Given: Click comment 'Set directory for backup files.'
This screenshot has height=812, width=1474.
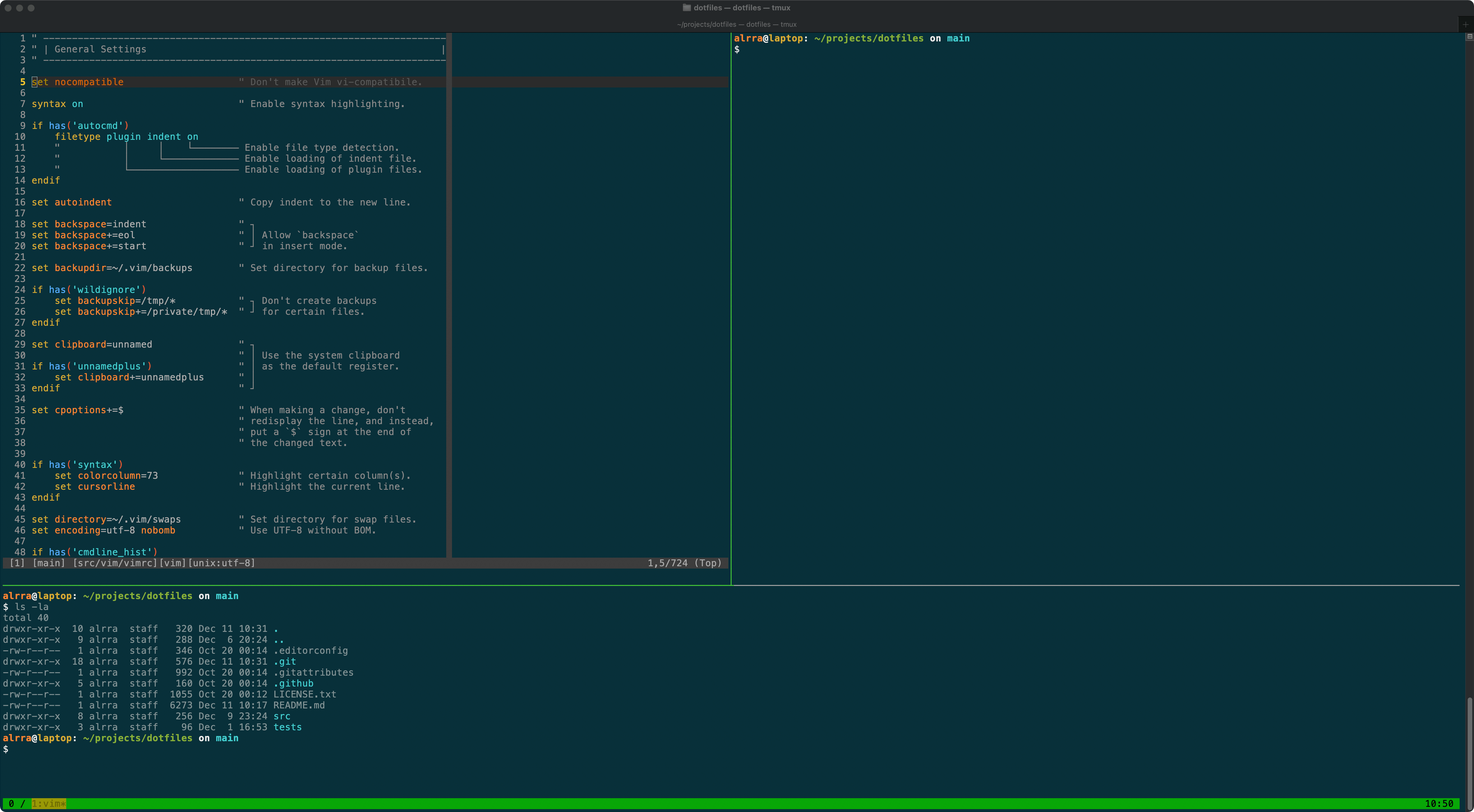Looking at the screenshot, I should [x=339, y=268].
